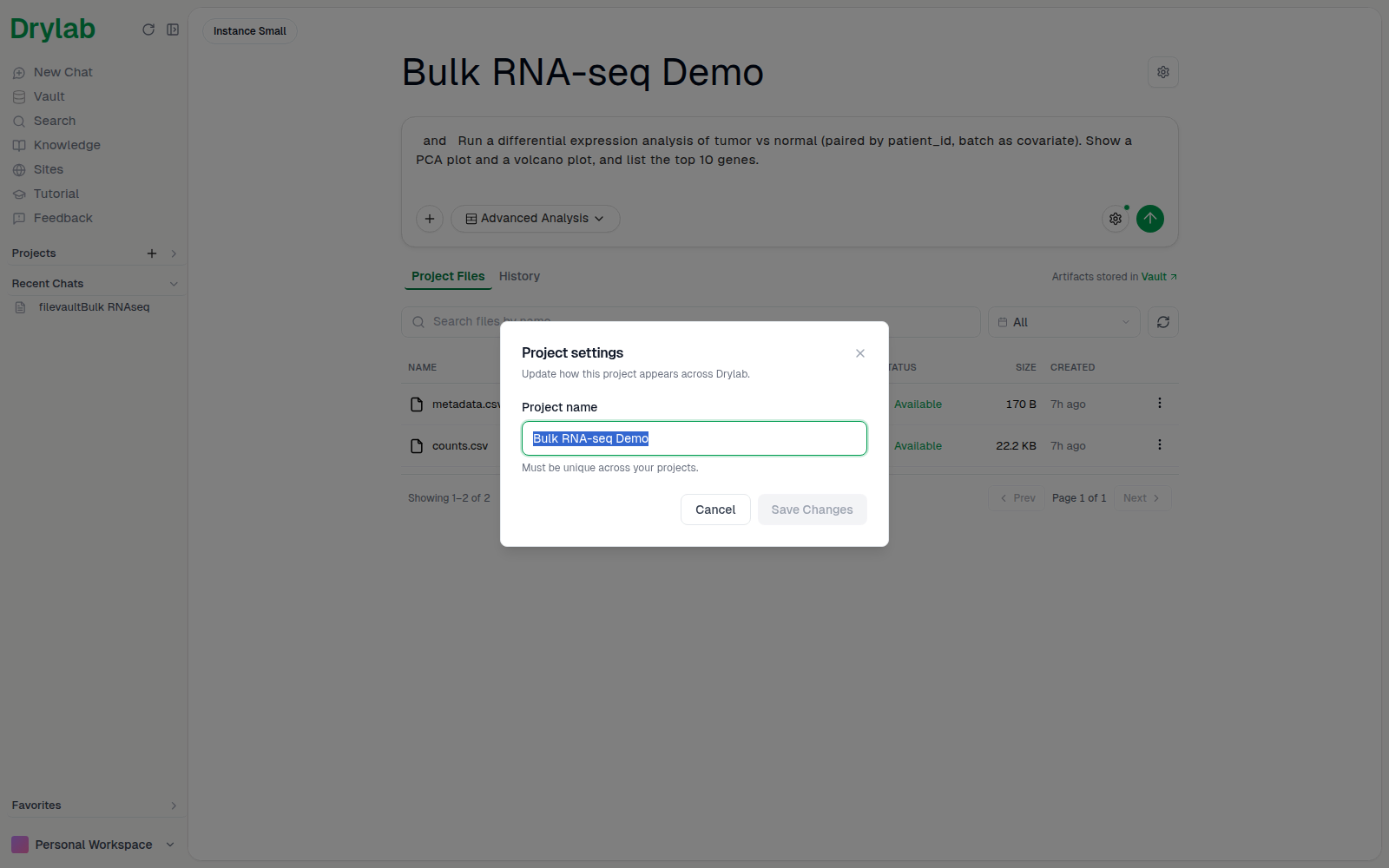This screenshot has height=868, width=1389.
Task: Click the plus attach button in prompt box
Action: coord(430,219)
